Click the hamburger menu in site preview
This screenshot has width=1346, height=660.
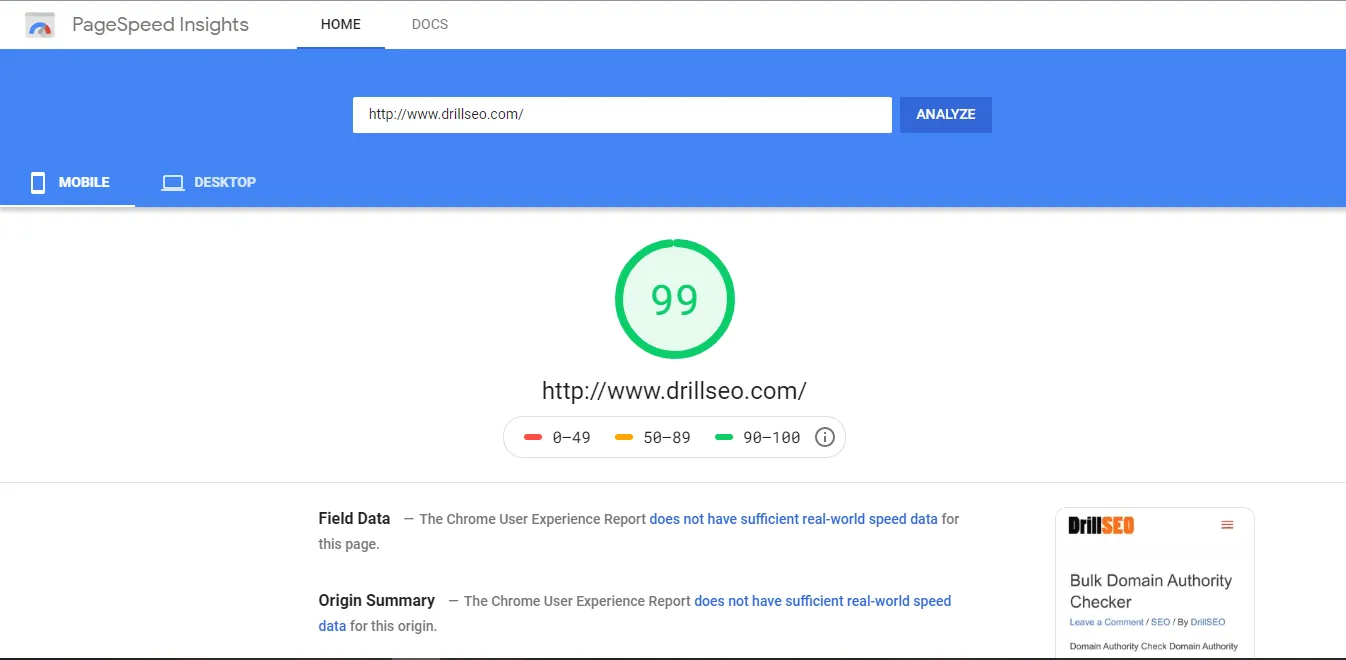(1227, 525)
